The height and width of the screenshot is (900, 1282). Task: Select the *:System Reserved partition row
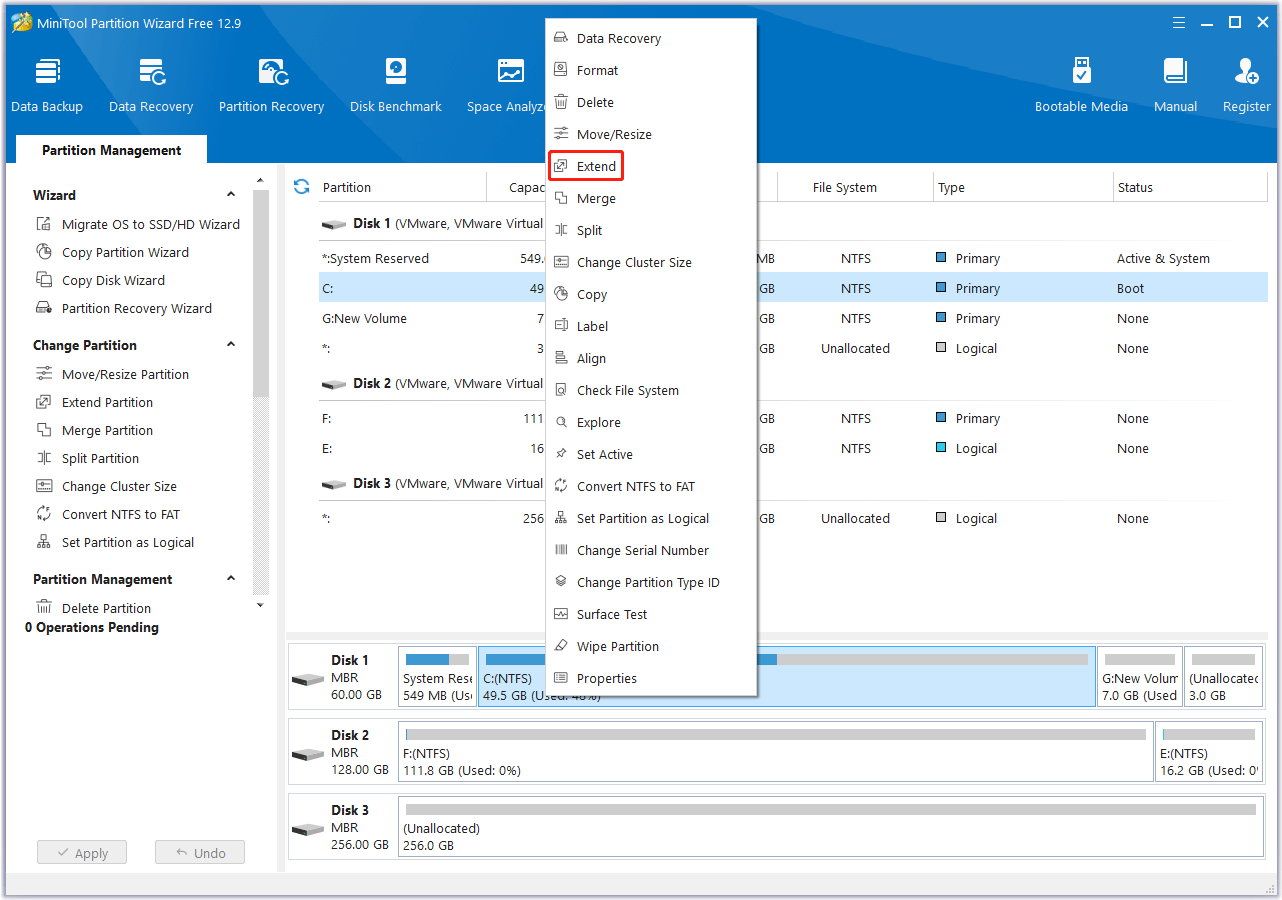coord(792,258)
